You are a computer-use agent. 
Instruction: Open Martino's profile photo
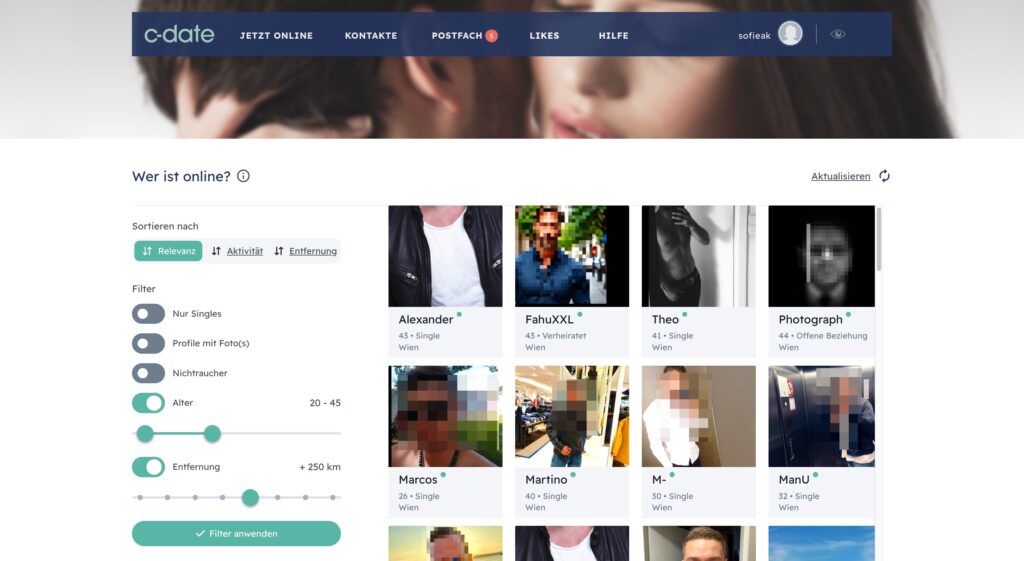572,417
